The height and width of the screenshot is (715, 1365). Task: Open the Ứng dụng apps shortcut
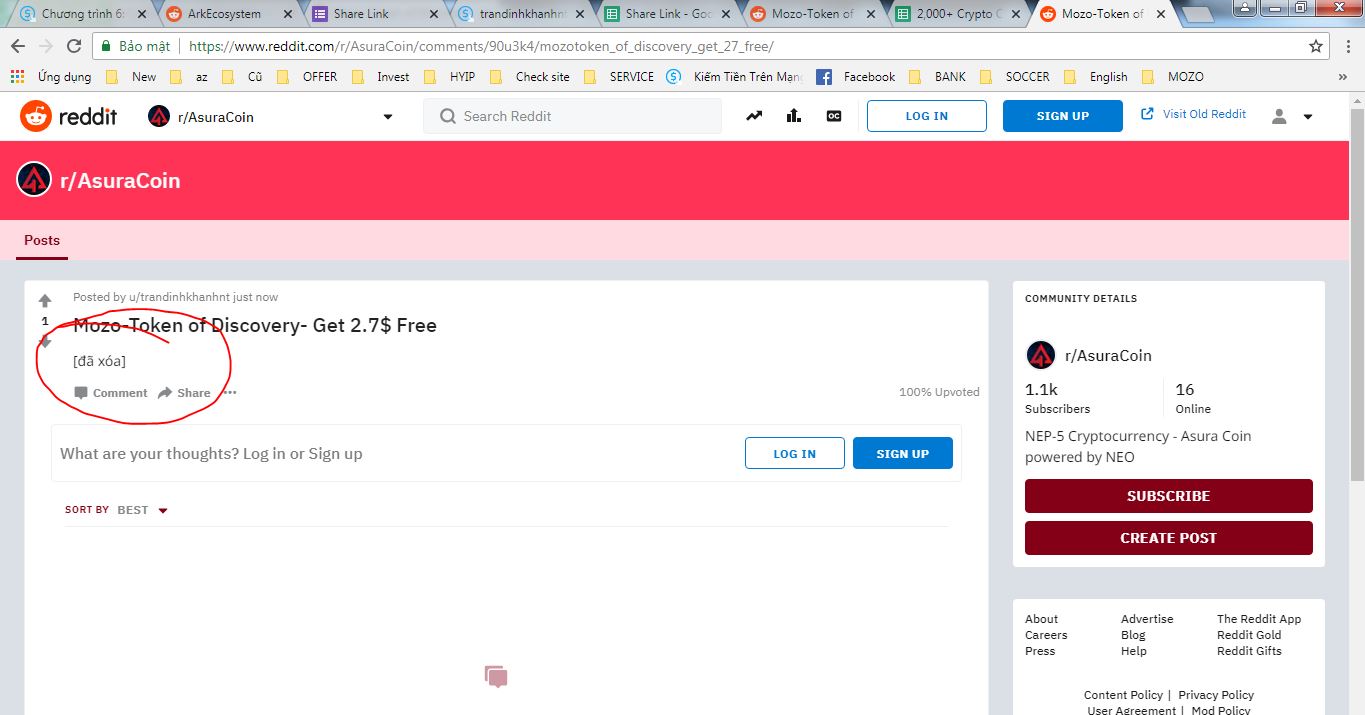(x=51, y=77)
